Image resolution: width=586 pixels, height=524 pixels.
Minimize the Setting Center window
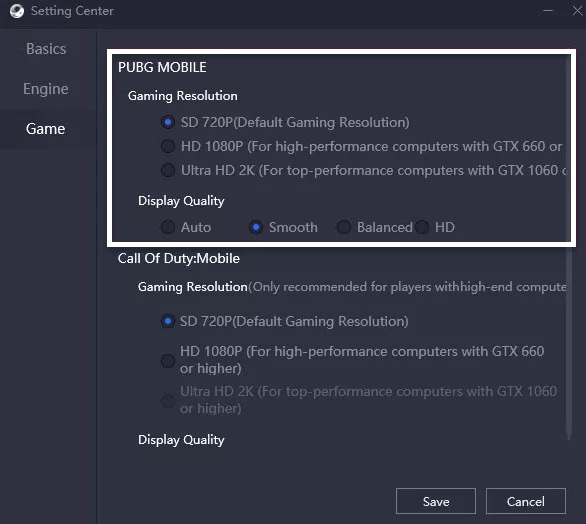548,10
